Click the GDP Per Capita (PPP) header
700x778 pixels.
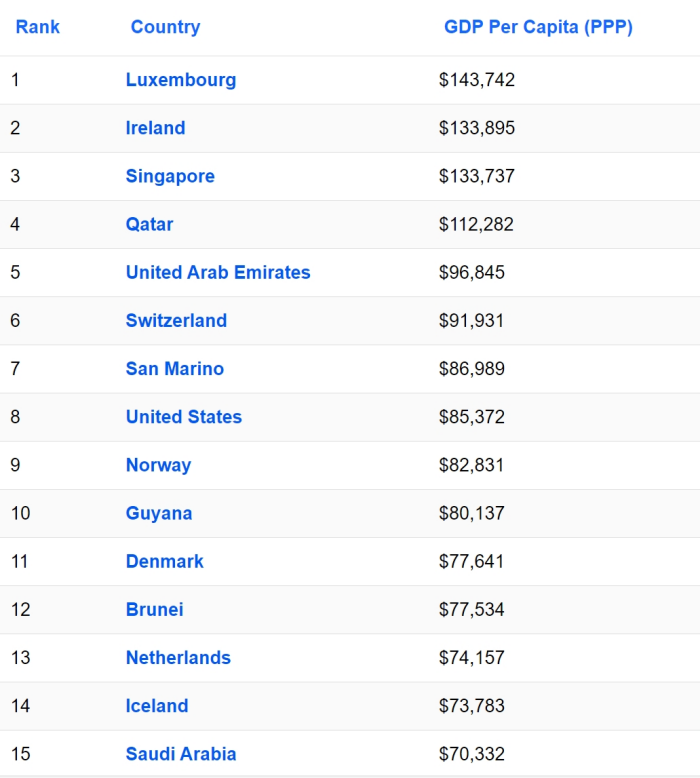(538, 27)
